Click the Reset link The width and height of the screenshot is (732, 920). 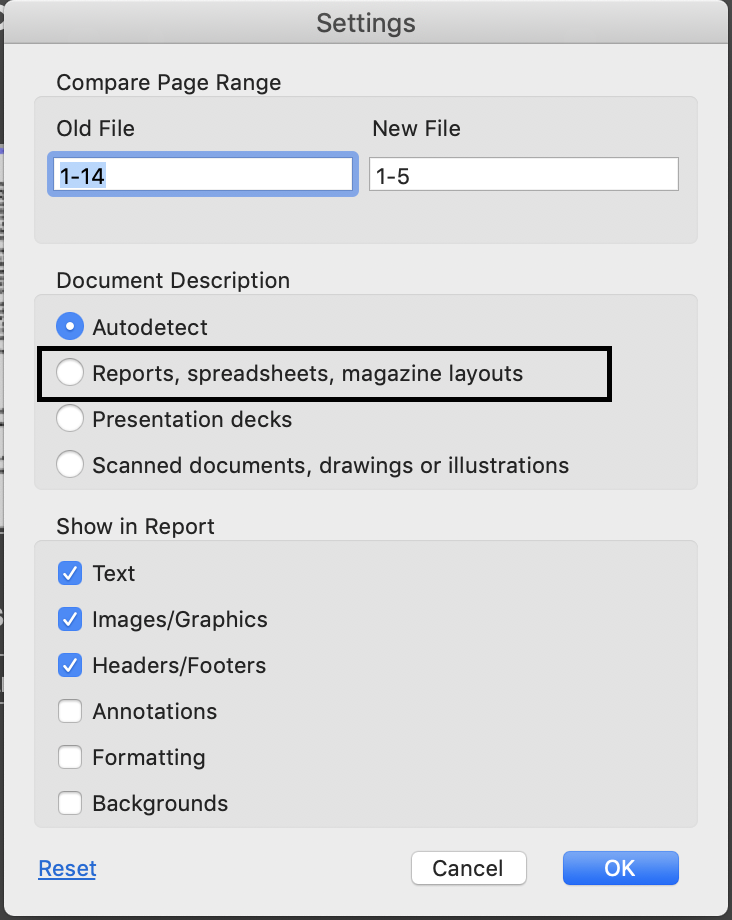(66, 868)
